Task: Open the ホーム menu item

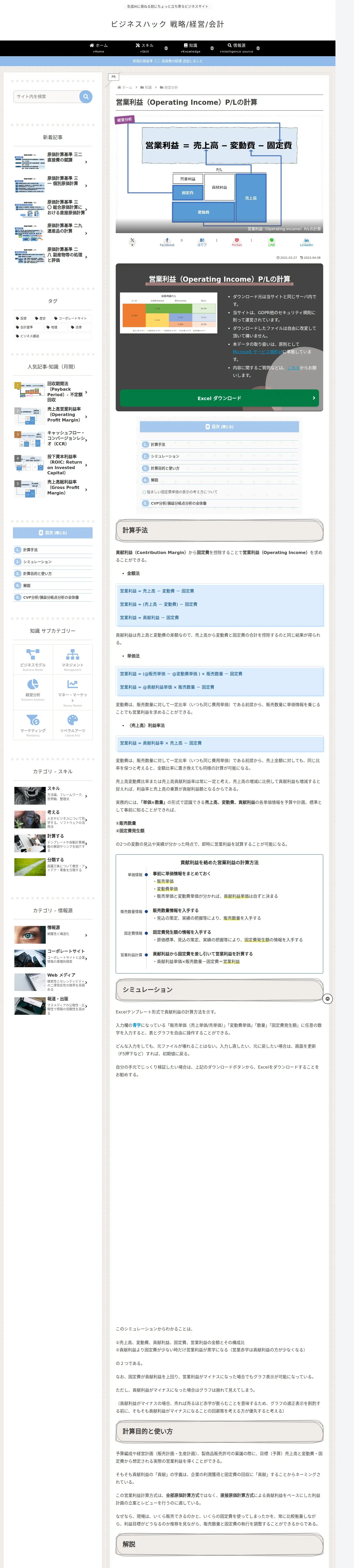Action: pos(98,48)
